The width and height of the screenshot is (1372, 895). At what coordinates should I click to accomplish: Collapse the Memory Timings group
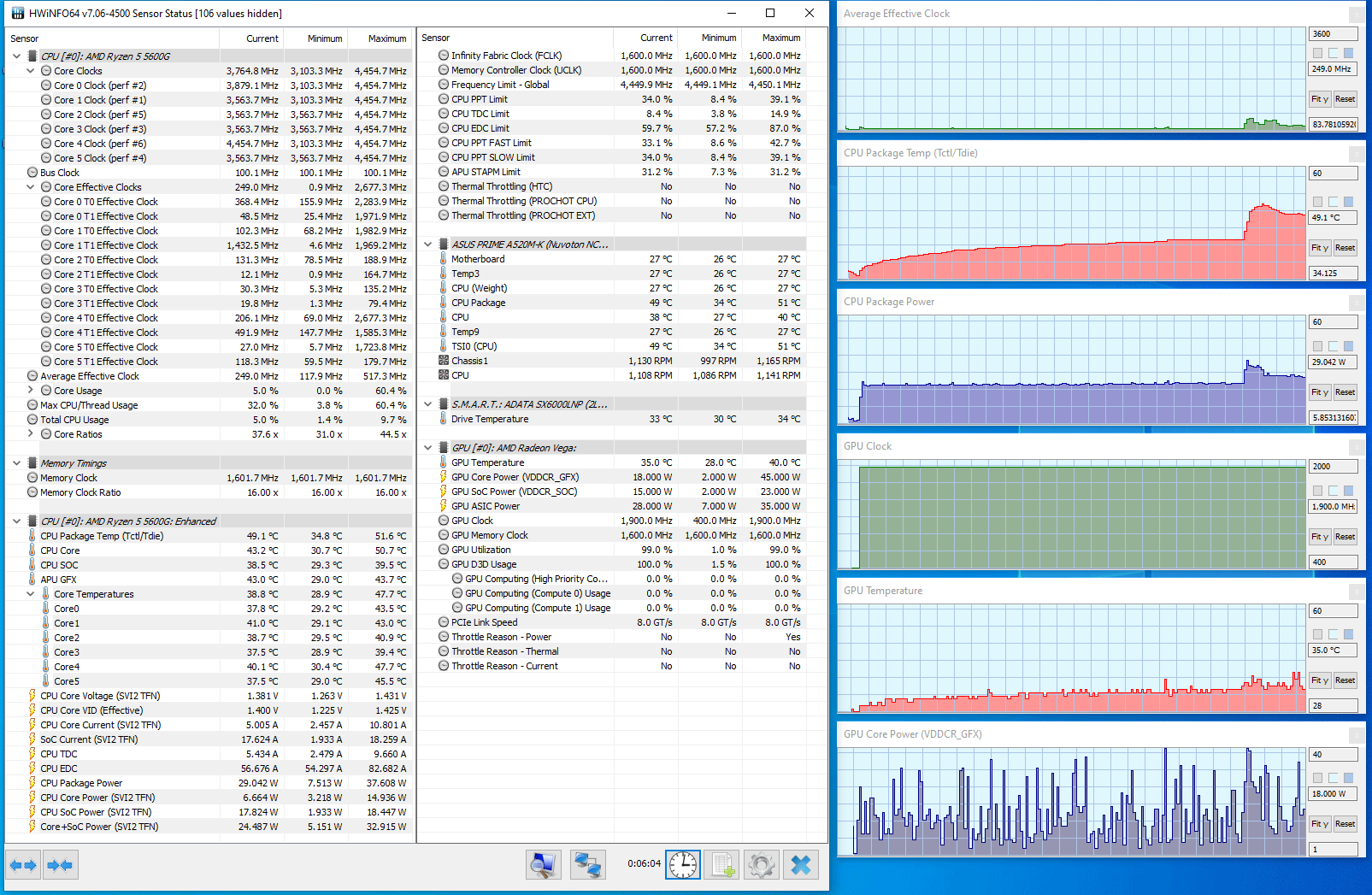(17, 463)
